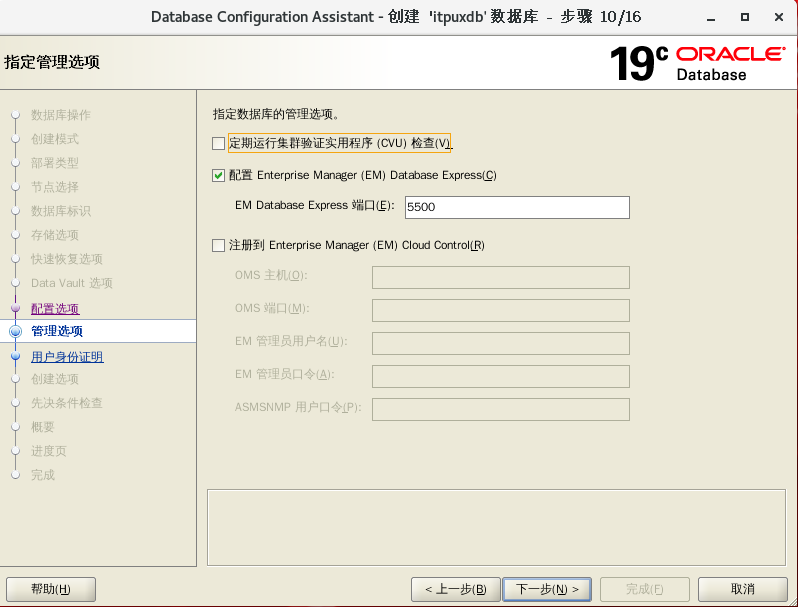798x607 pixels.
Task: Close the Database Configuration Assistant window
Action: tap(779, 17)
